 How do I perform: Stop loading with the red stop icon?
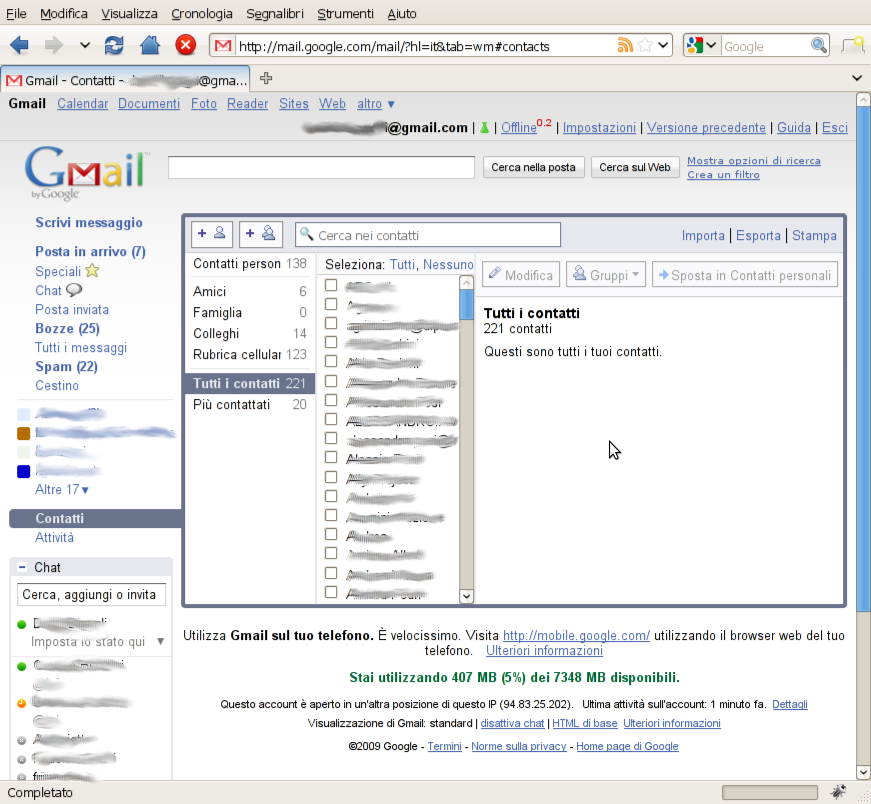coord(186,45)
